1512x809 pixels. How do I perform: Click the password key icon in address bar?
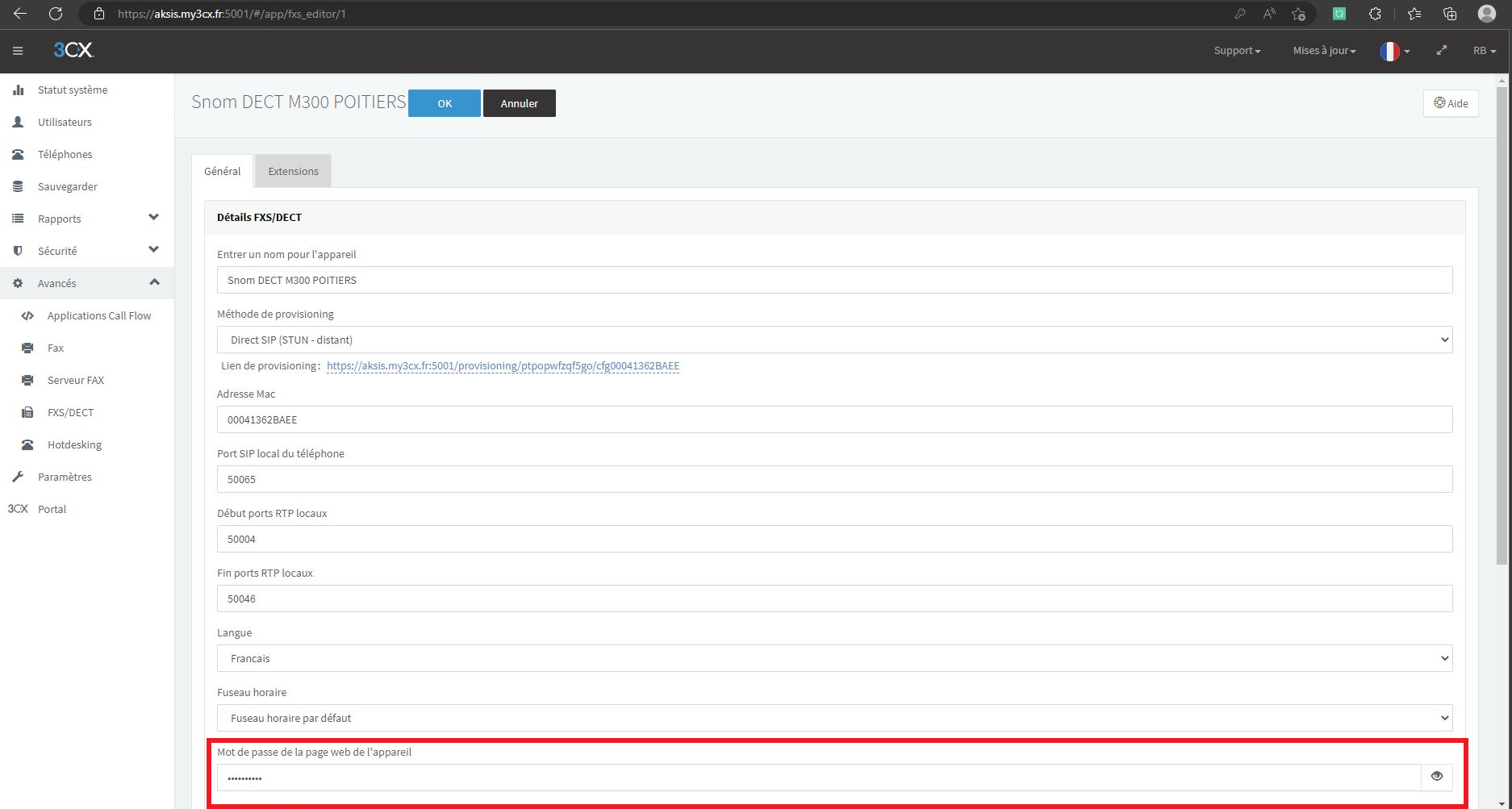click(1240, 14)
